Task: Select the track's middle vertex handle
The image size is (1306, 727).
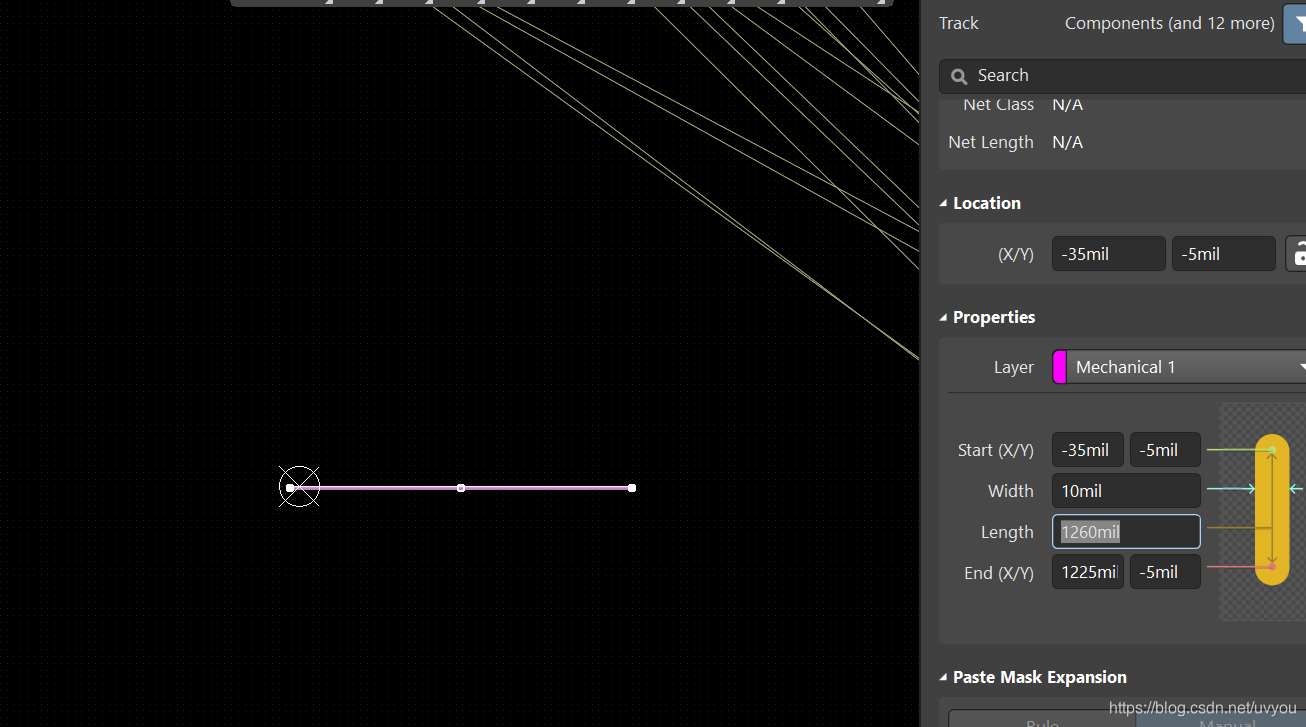Action: click(x=461, y=488)
